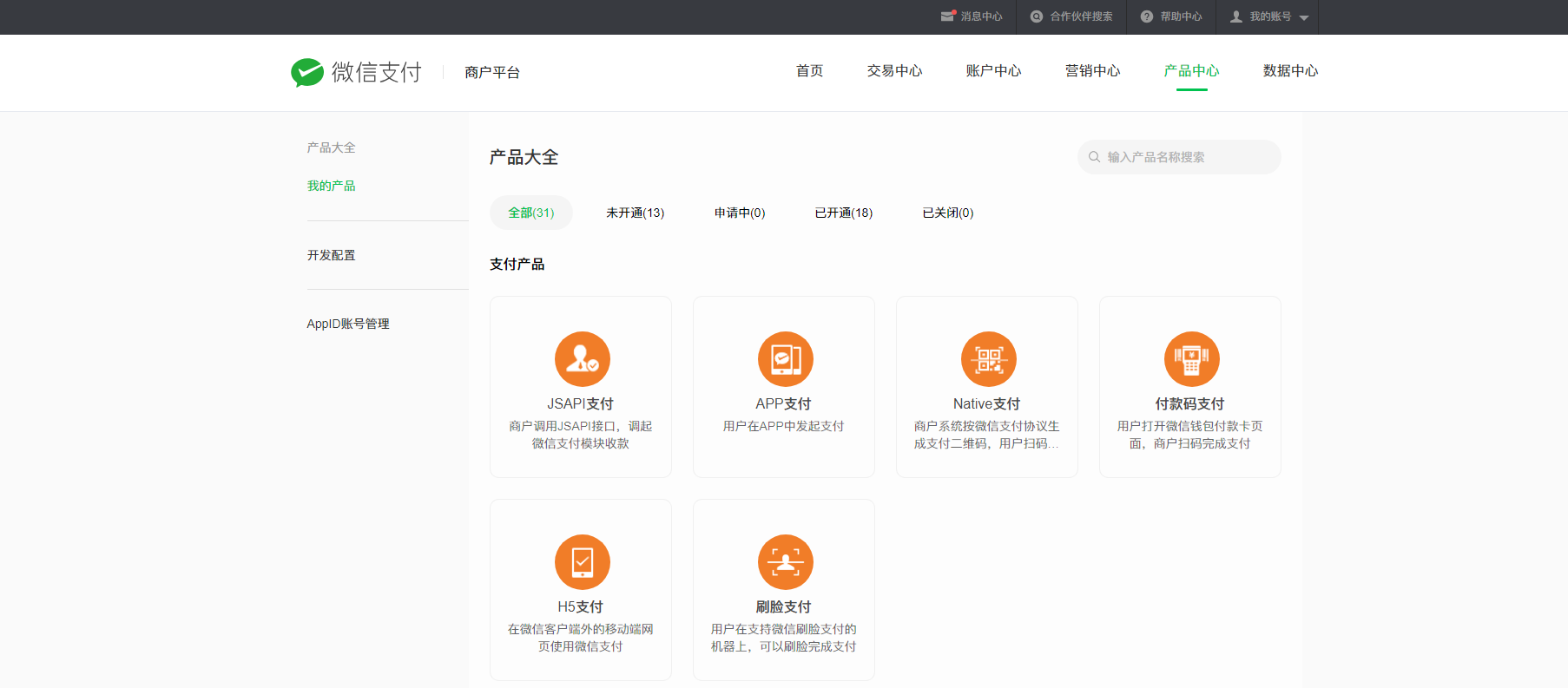The width and height of the screenshot is (1568, 688).
Task: Click the 刷脸支付 card title
Action: point(783,606)
